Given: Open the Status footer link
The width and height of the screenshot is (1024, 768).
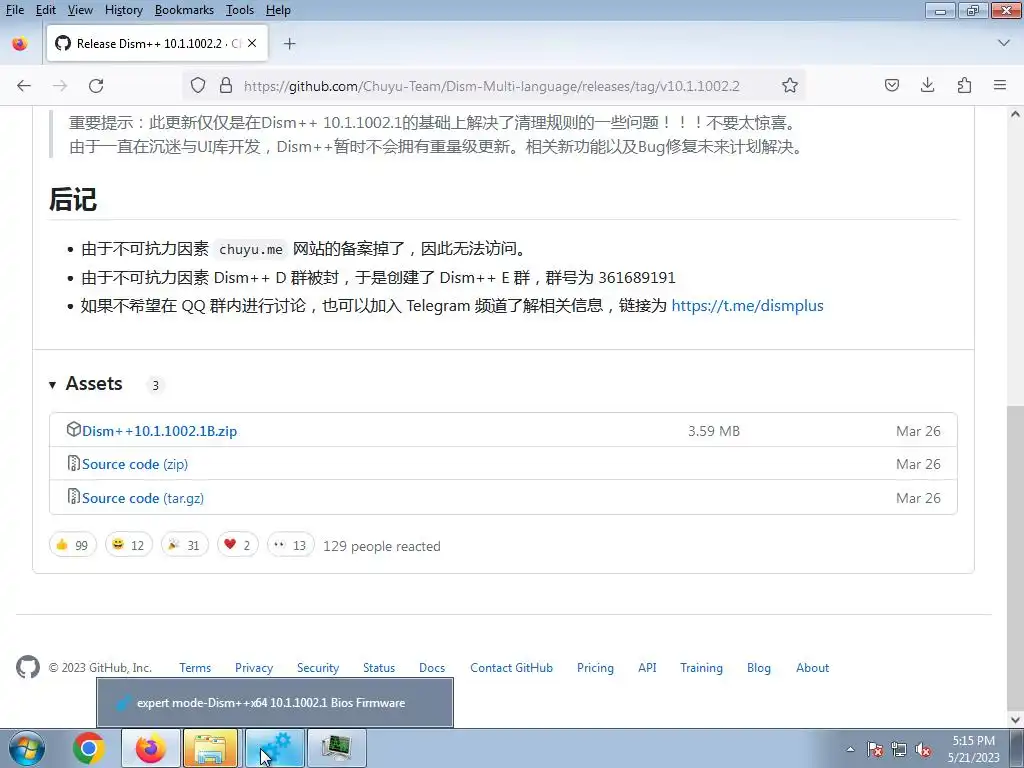Looking at the screenshot, I should tap(379, 667).
